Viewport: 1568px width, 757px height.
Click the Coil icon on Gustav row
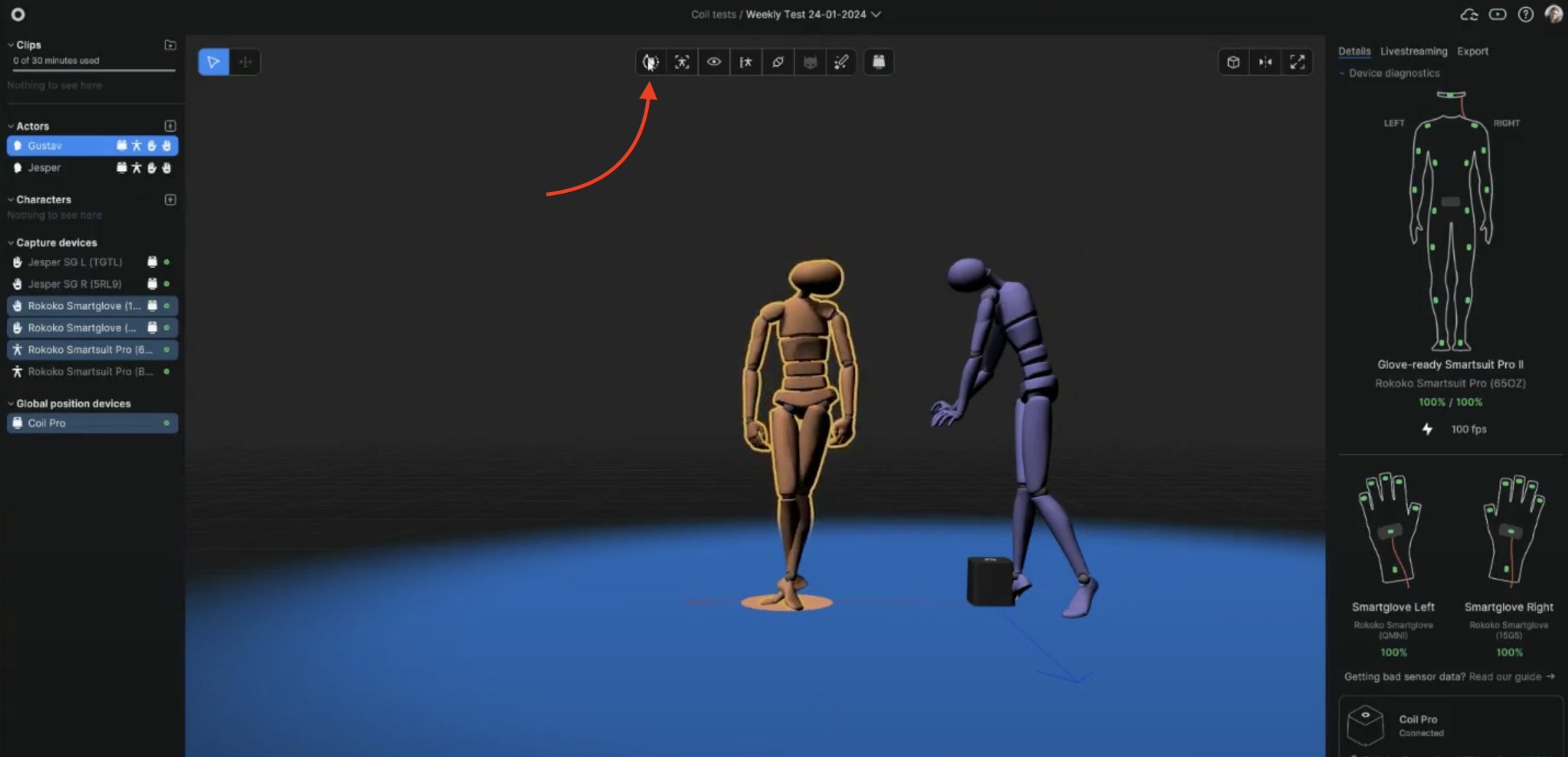pos(121,145)
